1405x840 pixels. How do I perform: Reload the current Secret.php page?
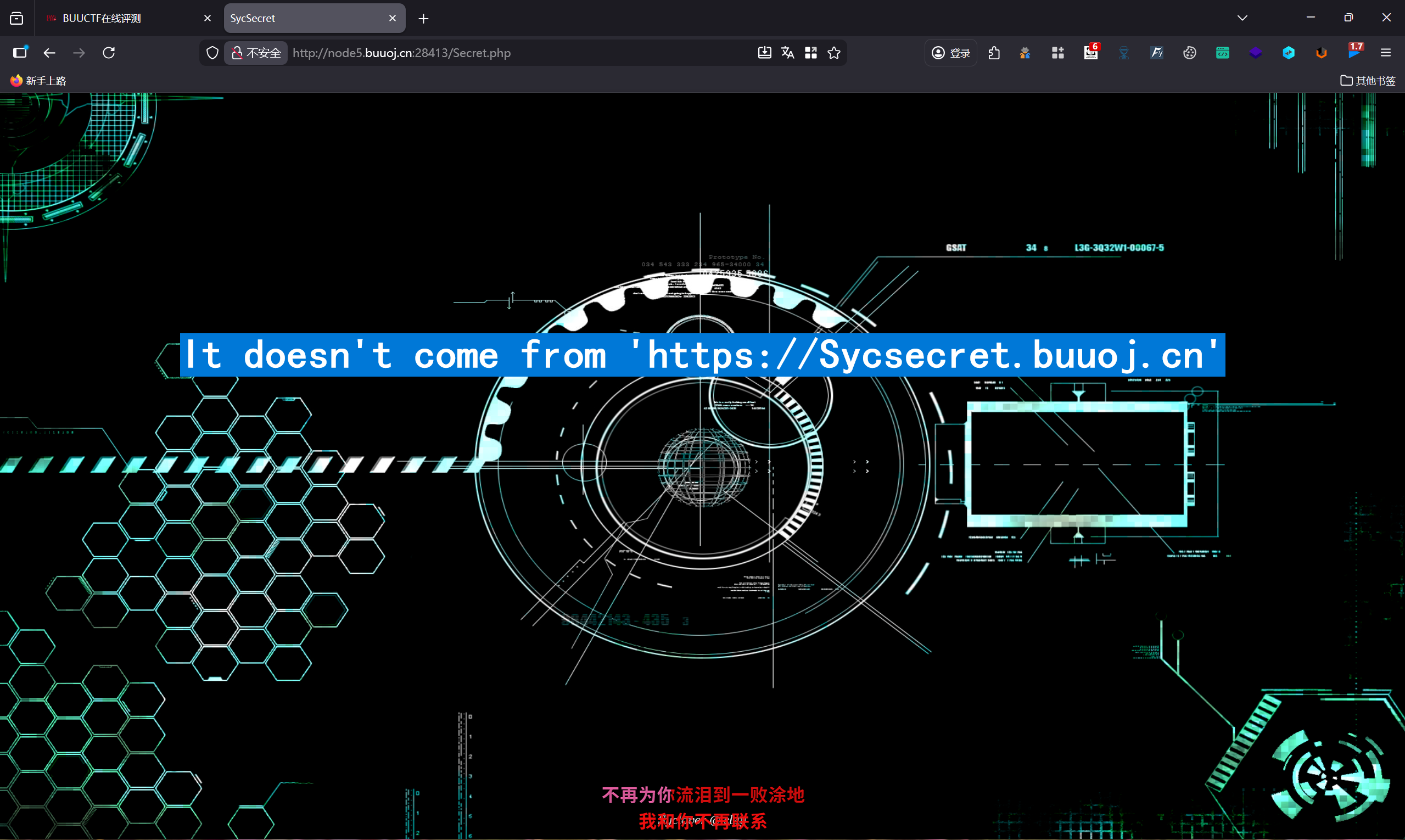click(x=109, y=53)
